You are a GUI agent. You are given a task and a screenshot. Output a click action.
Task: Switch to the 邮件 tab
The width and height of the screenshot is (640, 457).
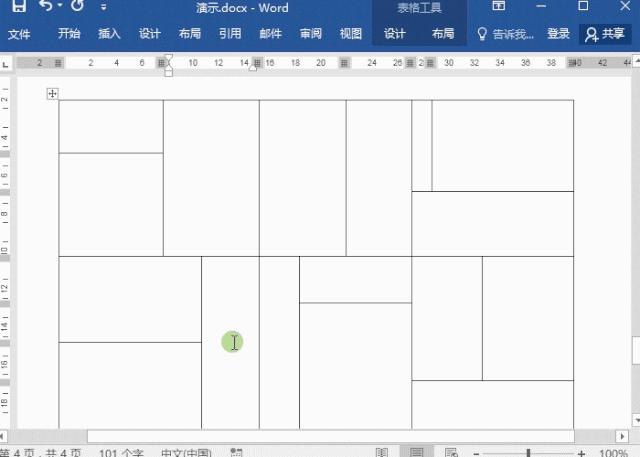click(x=271, y=33)
